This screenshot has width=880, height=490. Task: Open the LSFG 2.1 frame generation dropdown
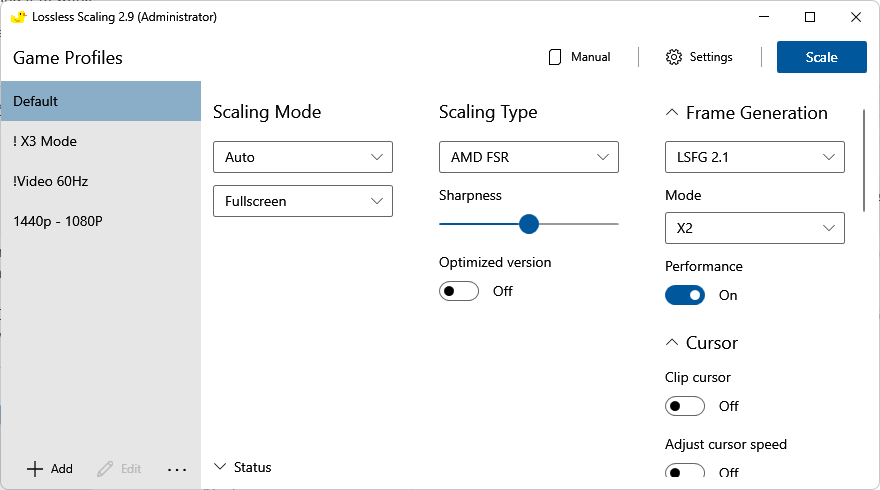(x=754, y=157)
